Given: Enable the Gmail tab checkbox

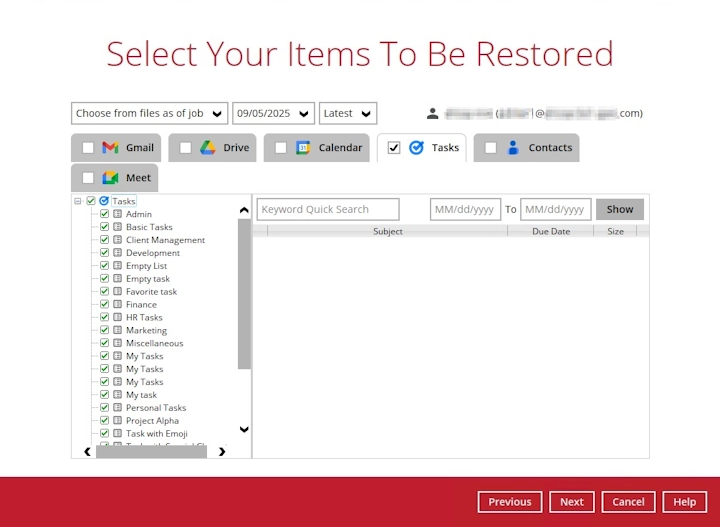Looking at the screenshot, I should point(88,148).
